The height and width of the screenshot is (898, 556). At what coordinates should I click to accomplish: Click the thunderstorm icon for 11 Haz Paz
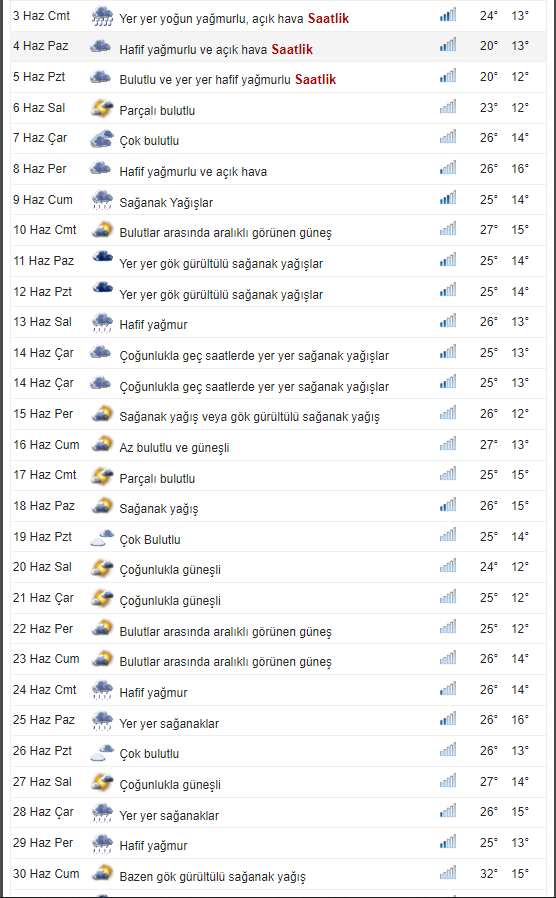[x=102, y=257]
